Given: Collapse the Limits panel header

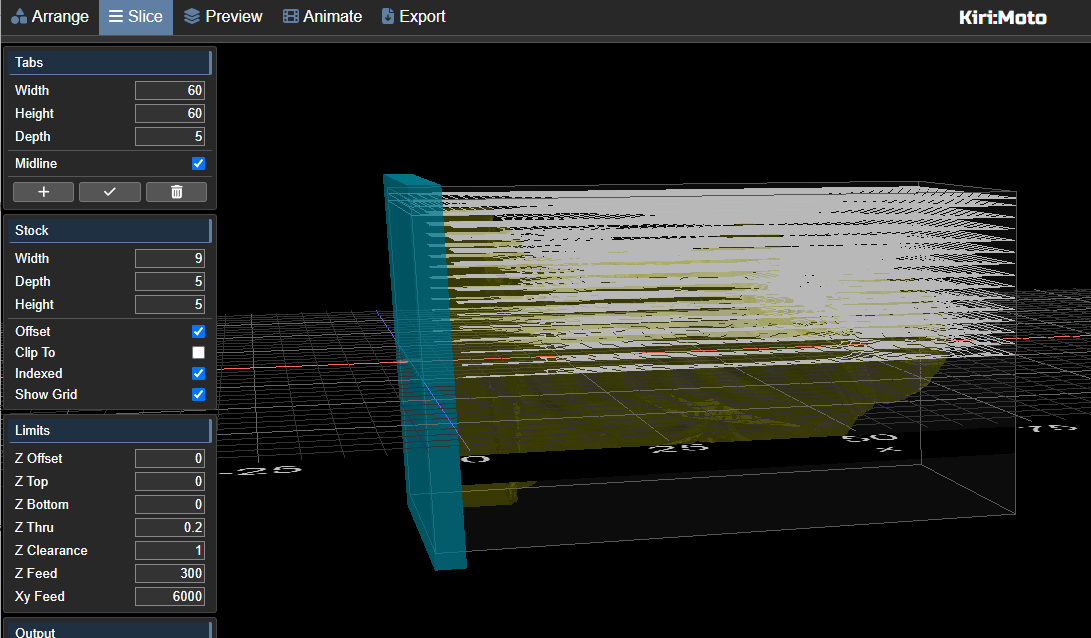Looking at the screenshot, I should 109,431.
